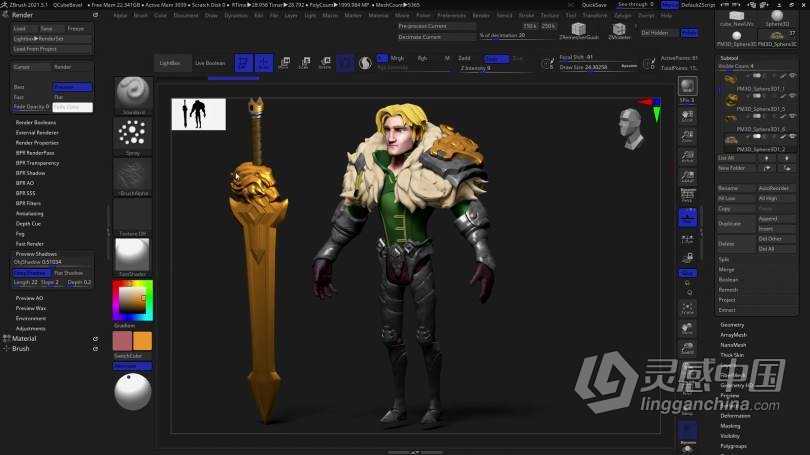This screenshot has height=455, width=810.
Task: Adjust the Draw Size slider
Action: (598, 68)
